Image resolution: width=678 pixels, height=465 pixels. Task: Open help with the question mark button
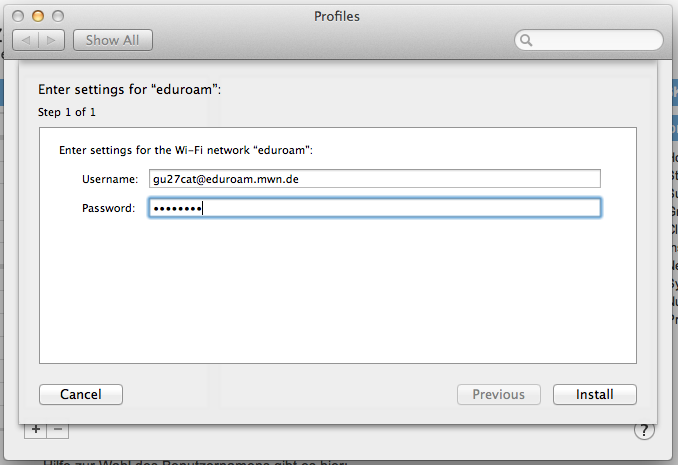click(x=645, y=431)
